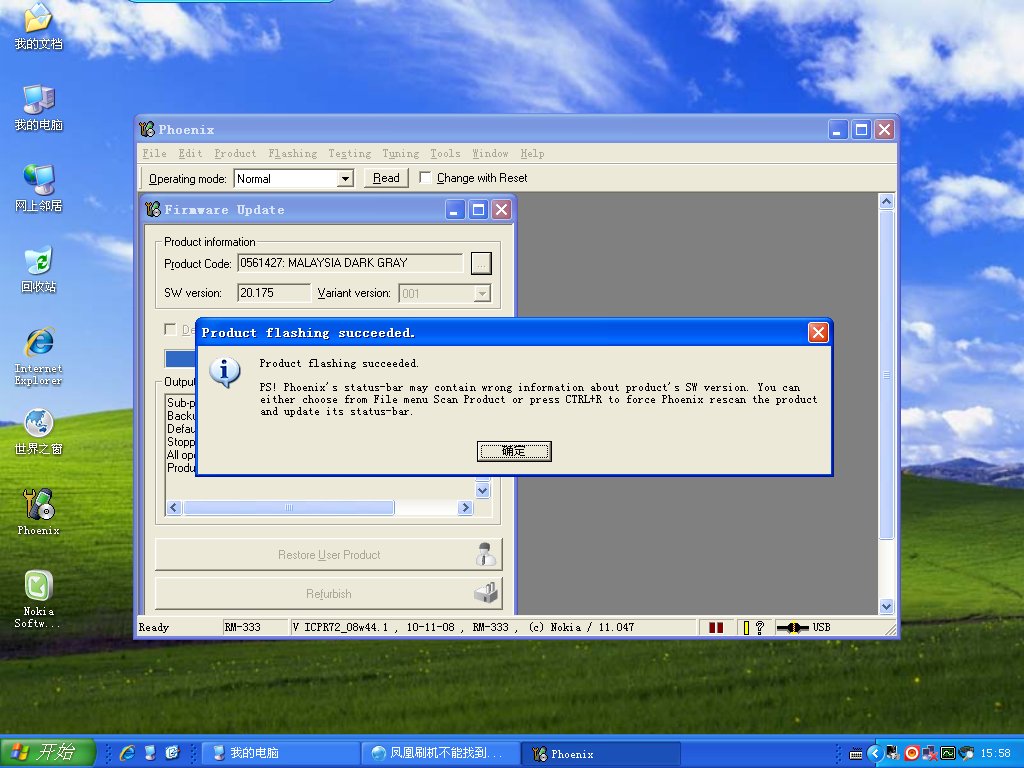The width and height of the screenshot is (1024, 768).
Task: Click the disconnected network tray icon
Action: click(929, 754)
